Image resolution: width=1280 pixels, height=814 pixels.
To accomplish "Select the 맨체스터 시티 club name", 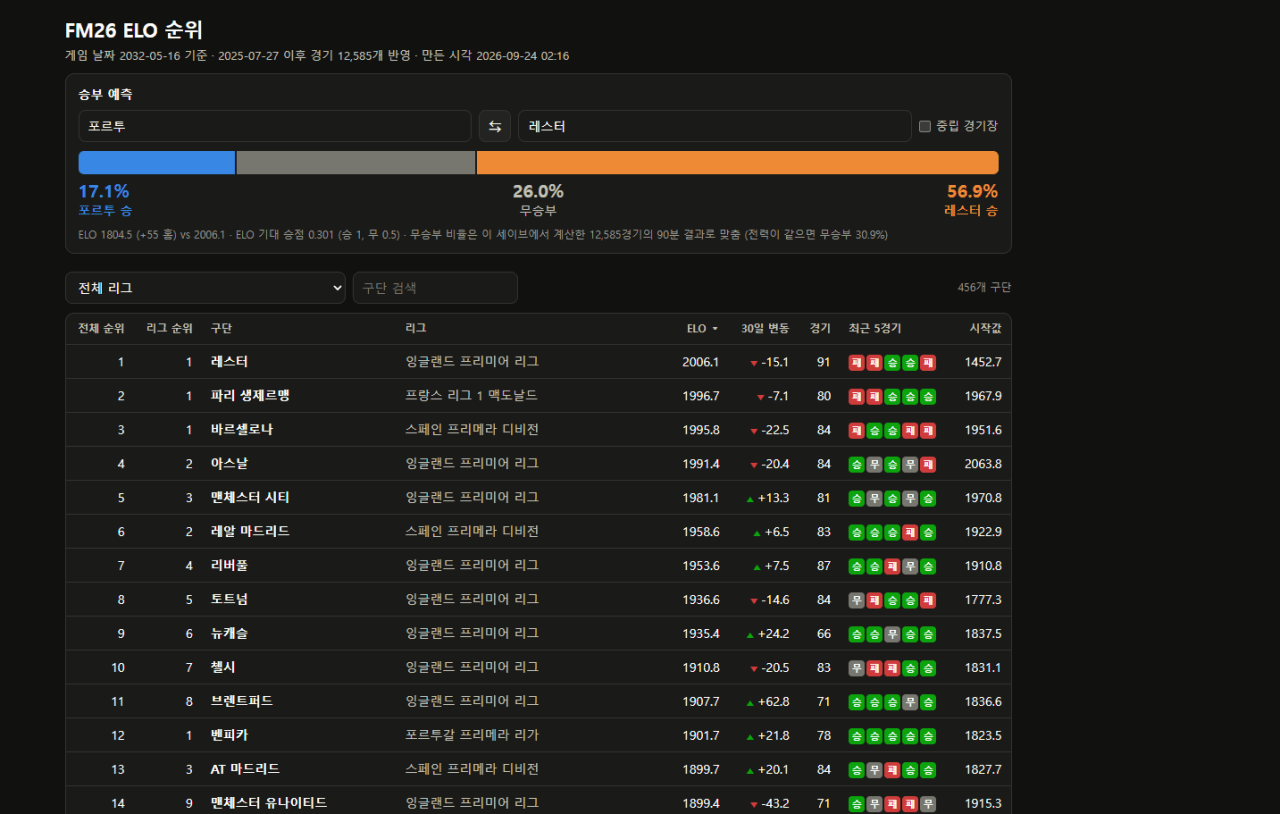I will [x=250, y=498].
